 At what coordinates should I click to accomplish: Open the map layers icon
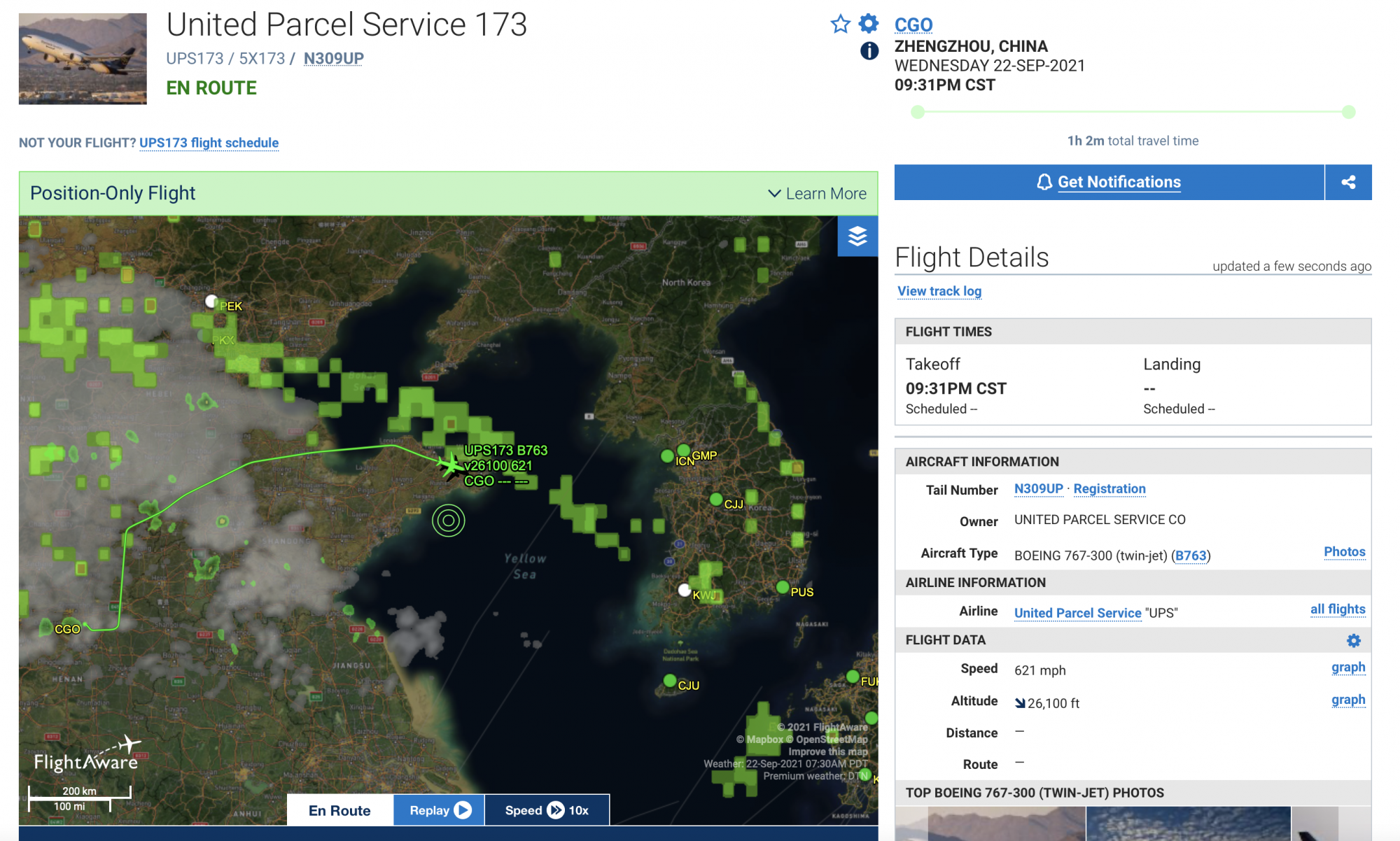point(857,236)
